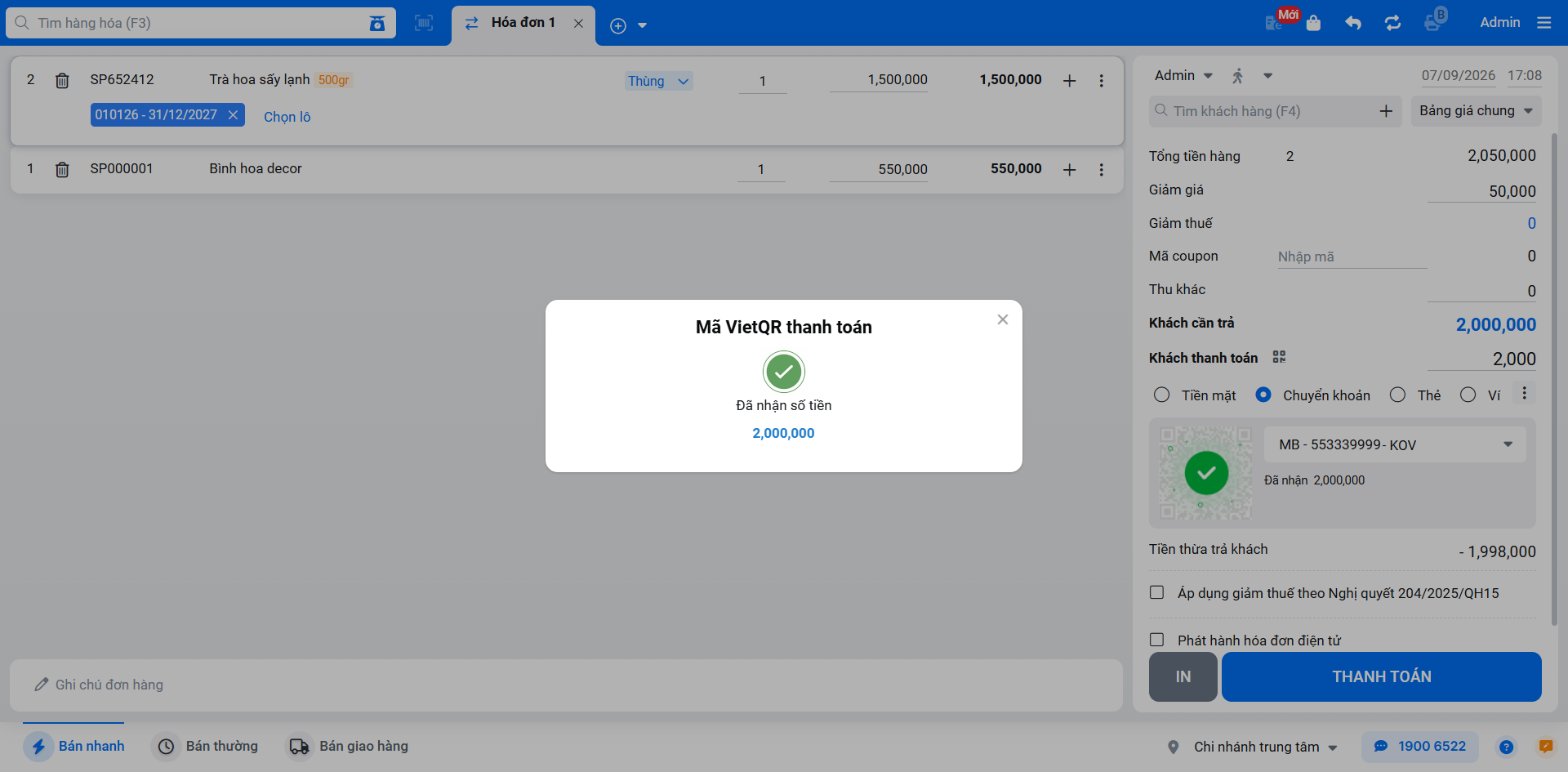Tick tax reduction Nghị quyết 204/2025/QH15 checkbox
This screenshot has height=772, width=1568.
[1156, 592]
